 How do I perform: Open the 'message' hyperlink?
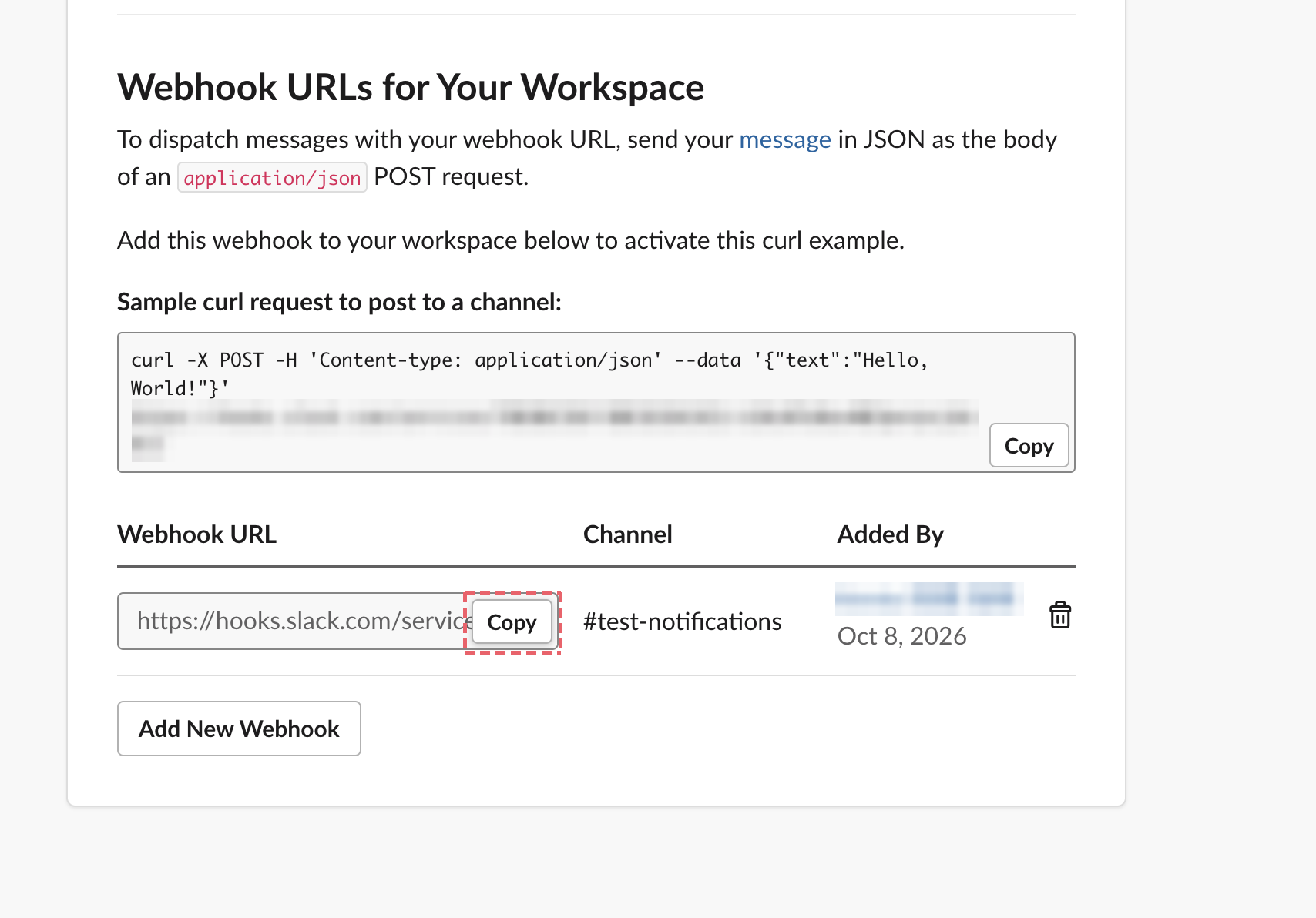(784, 139)
